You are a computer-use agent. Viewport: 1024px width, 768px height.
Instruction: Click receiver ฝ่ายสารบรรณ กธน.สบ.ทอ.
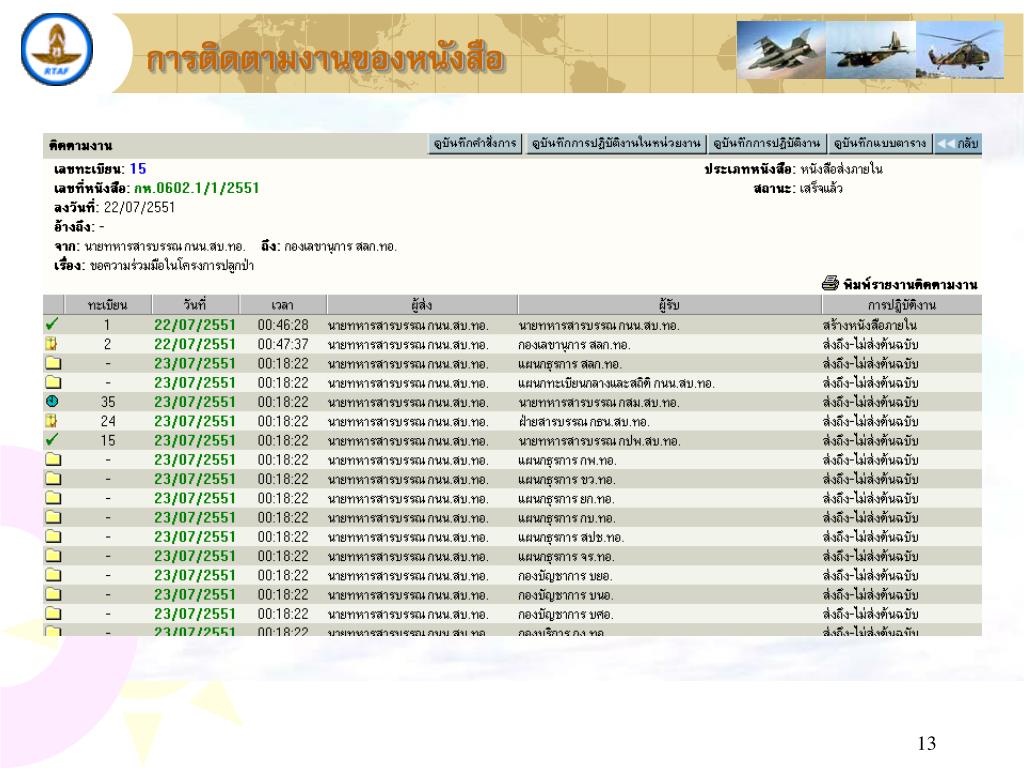pos(584,421)
